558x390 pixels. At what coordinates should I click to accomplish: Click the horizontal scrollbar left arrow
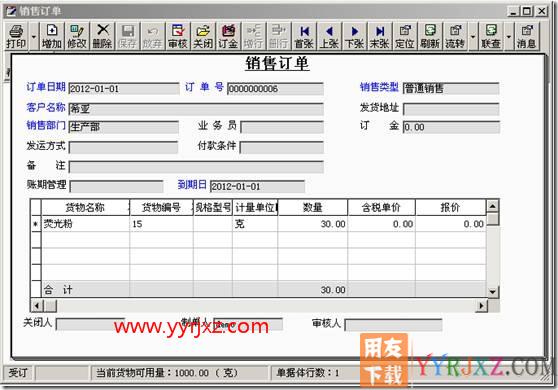(x=37, y=305)
